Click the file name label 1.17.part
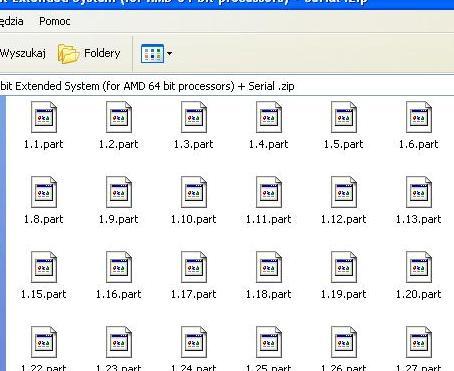 [194, 294]
